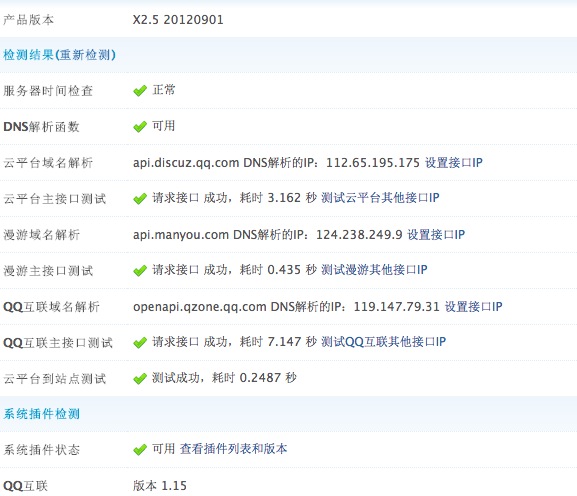Click the api.discuz.qq.com DNS IP text
The width and height of the screenshot is (577, 496).
coord(276,162)
